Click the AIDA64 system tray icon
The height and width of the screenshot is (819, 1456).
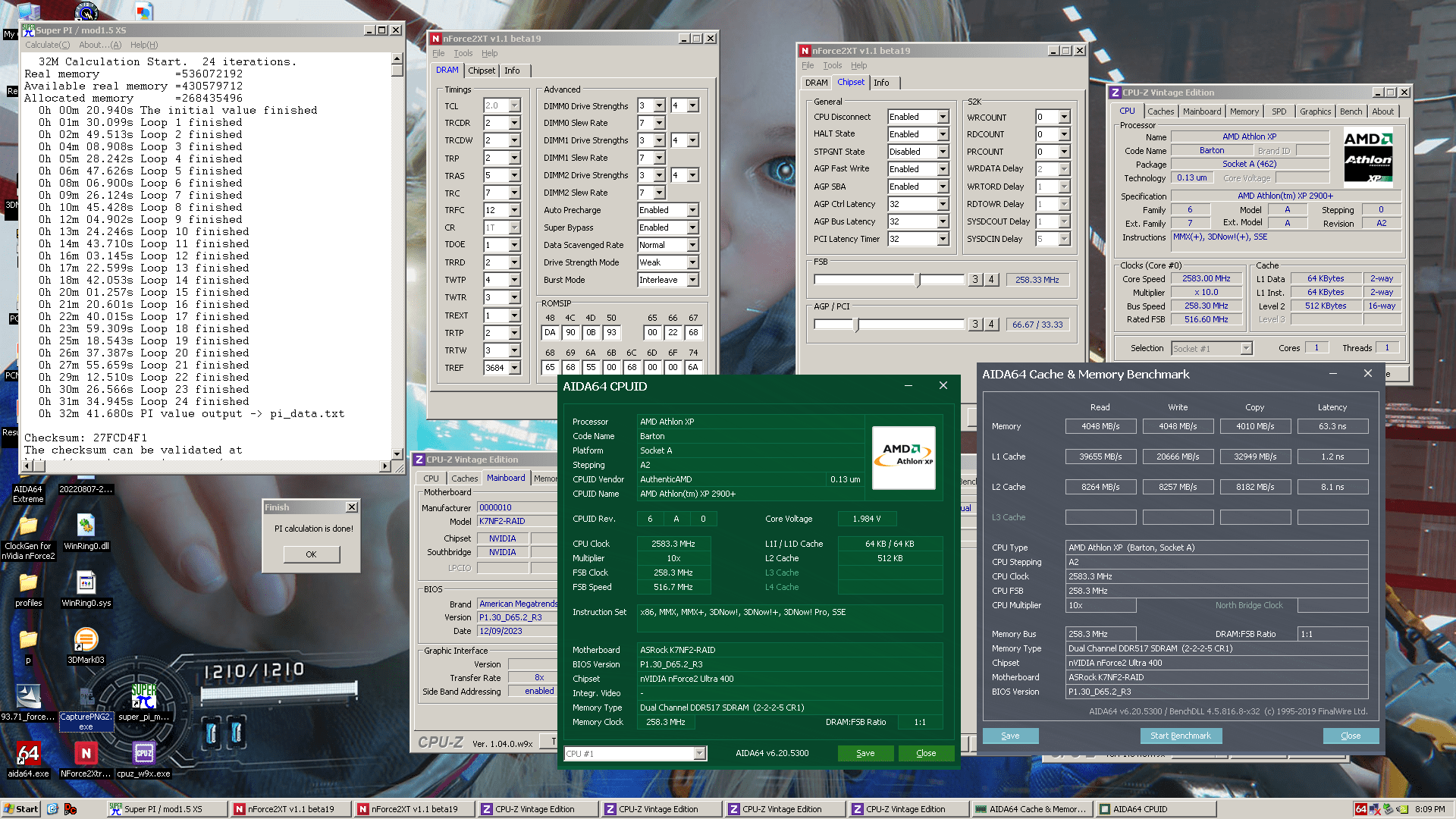pyautogui.click(x=1361, y=809)
